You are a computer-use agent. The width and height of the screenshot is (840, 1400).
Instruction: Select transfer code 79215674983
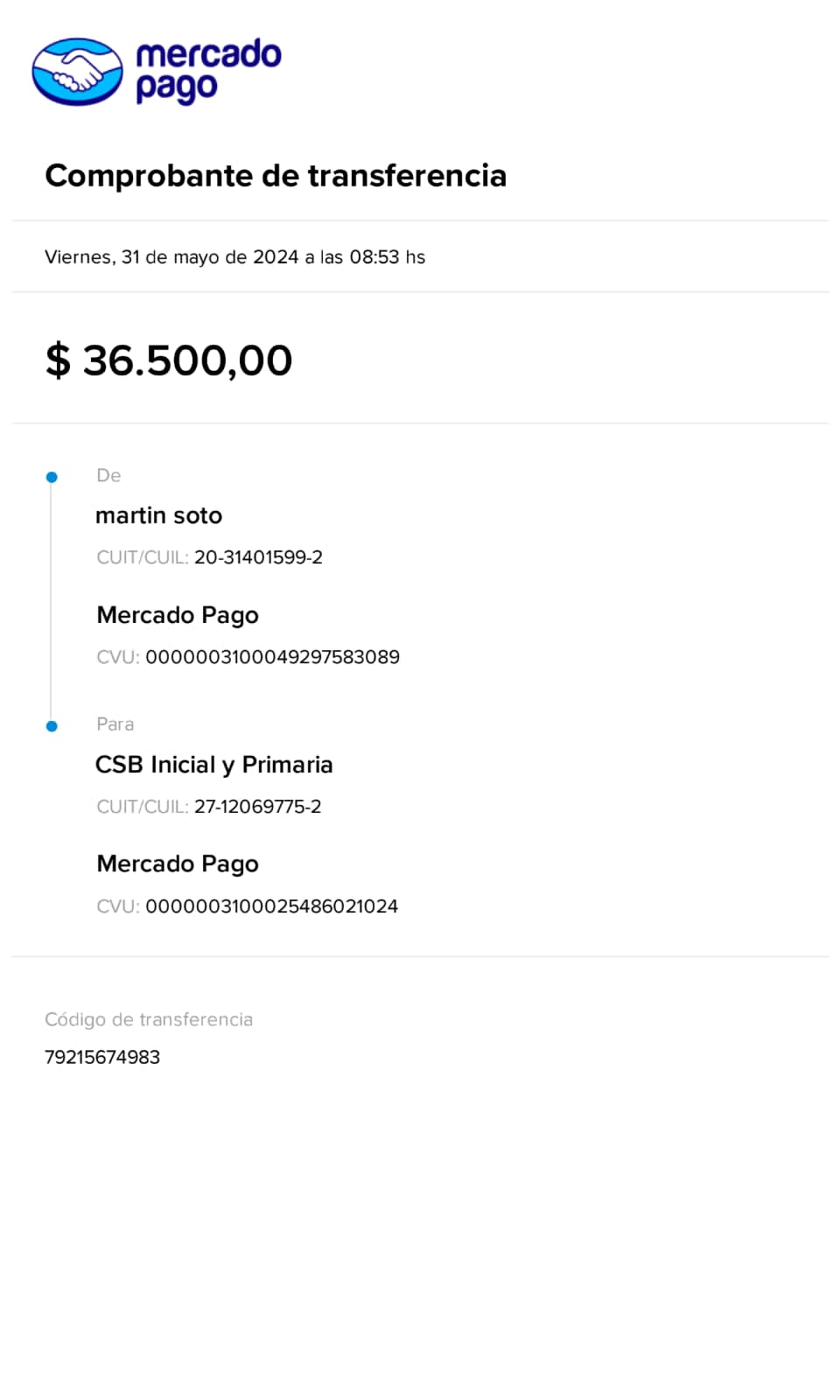[x=102, y=1057]
